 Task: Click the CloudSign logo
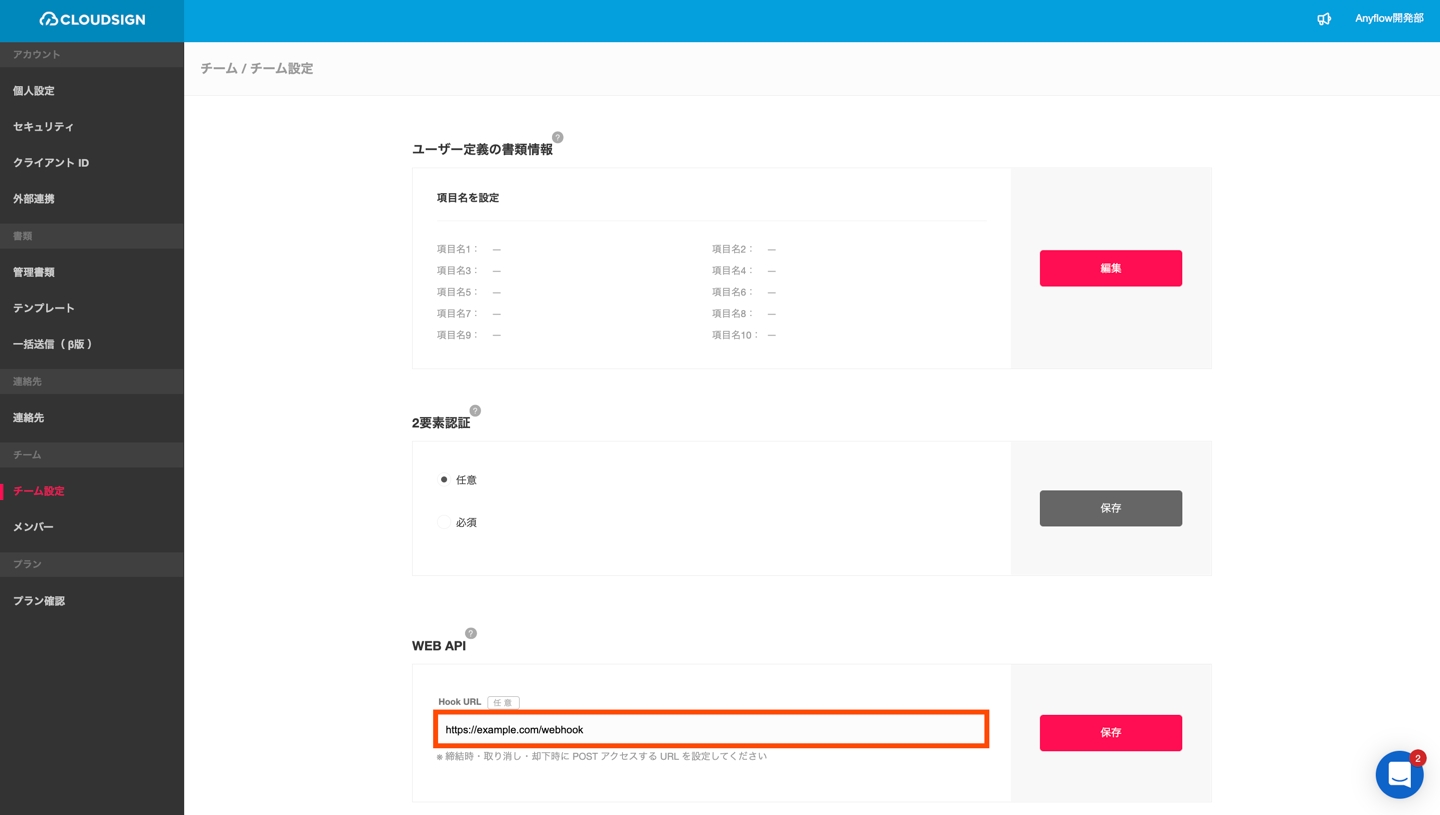tap(92, 19)
